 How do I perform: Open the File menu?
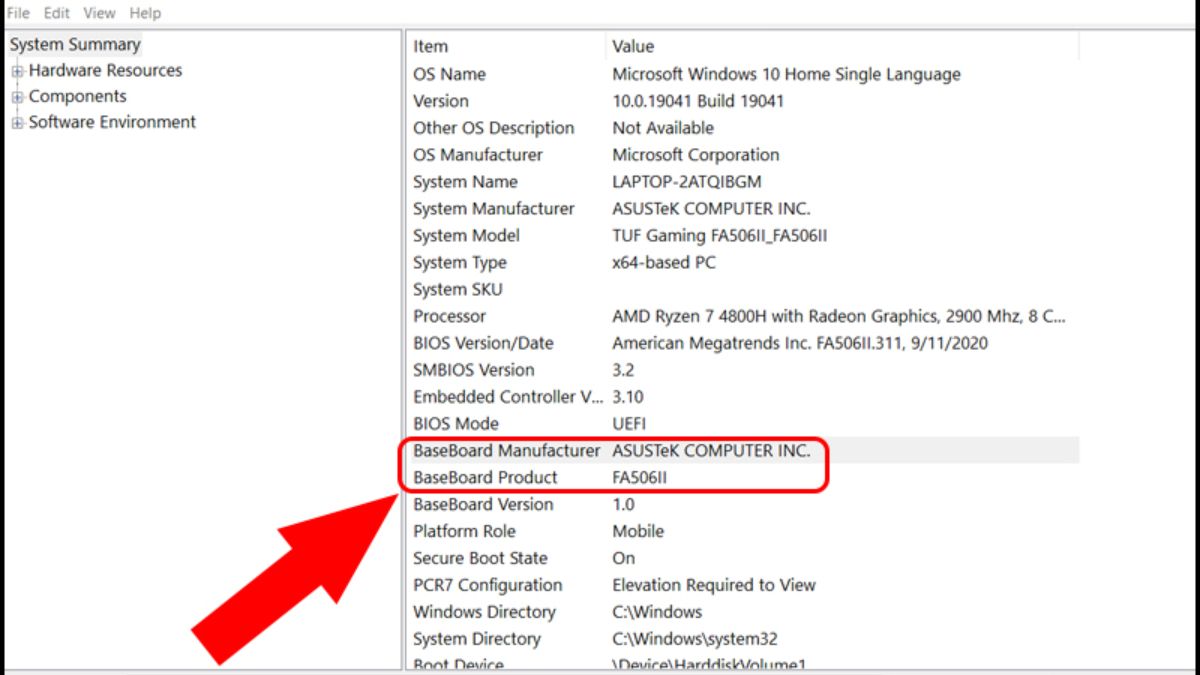[x=18, y=13]
